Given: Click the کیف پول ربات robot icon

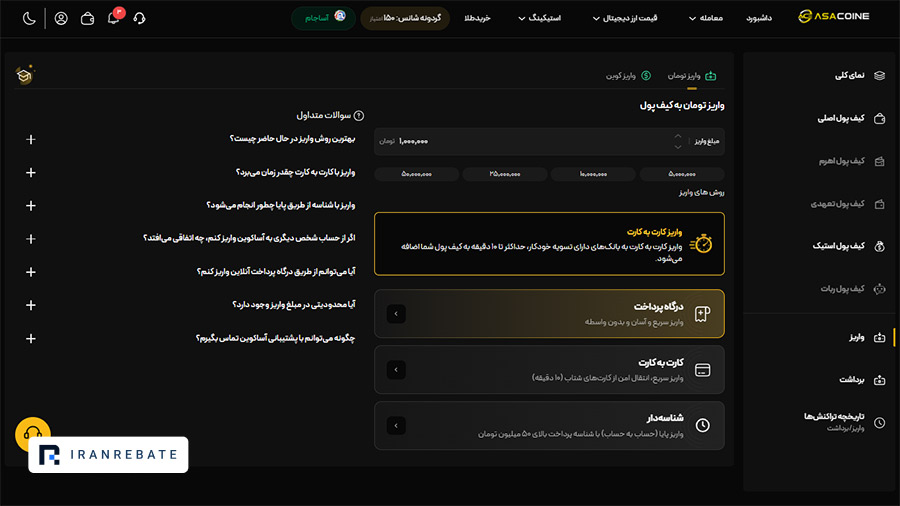Looking at the screenshot, I should 879,289.
